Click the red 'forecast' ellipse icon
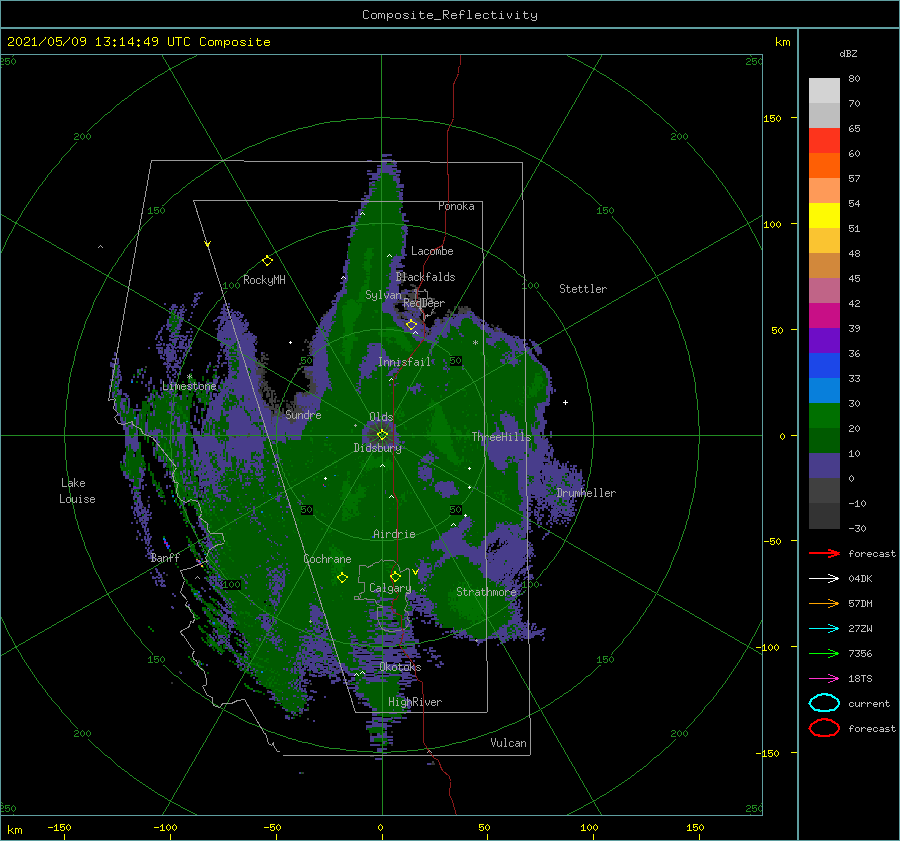 tap(824, 728)
